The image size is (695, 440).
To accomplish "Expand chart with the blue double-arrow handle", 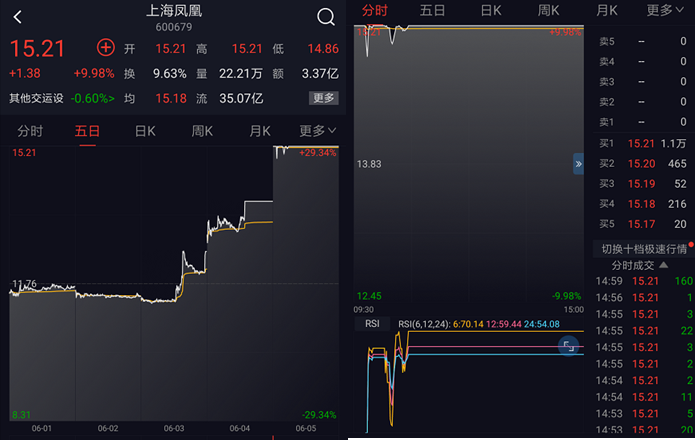I will coord(578,164).
